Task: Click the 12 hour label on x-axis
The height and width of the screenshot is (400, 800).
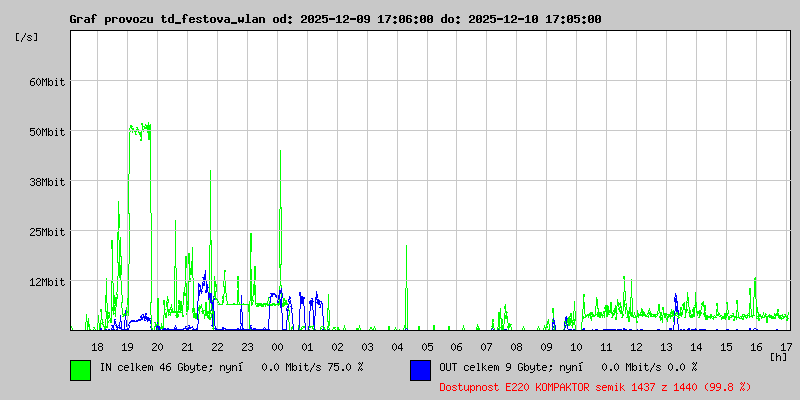Action: [x=636, y=346]
